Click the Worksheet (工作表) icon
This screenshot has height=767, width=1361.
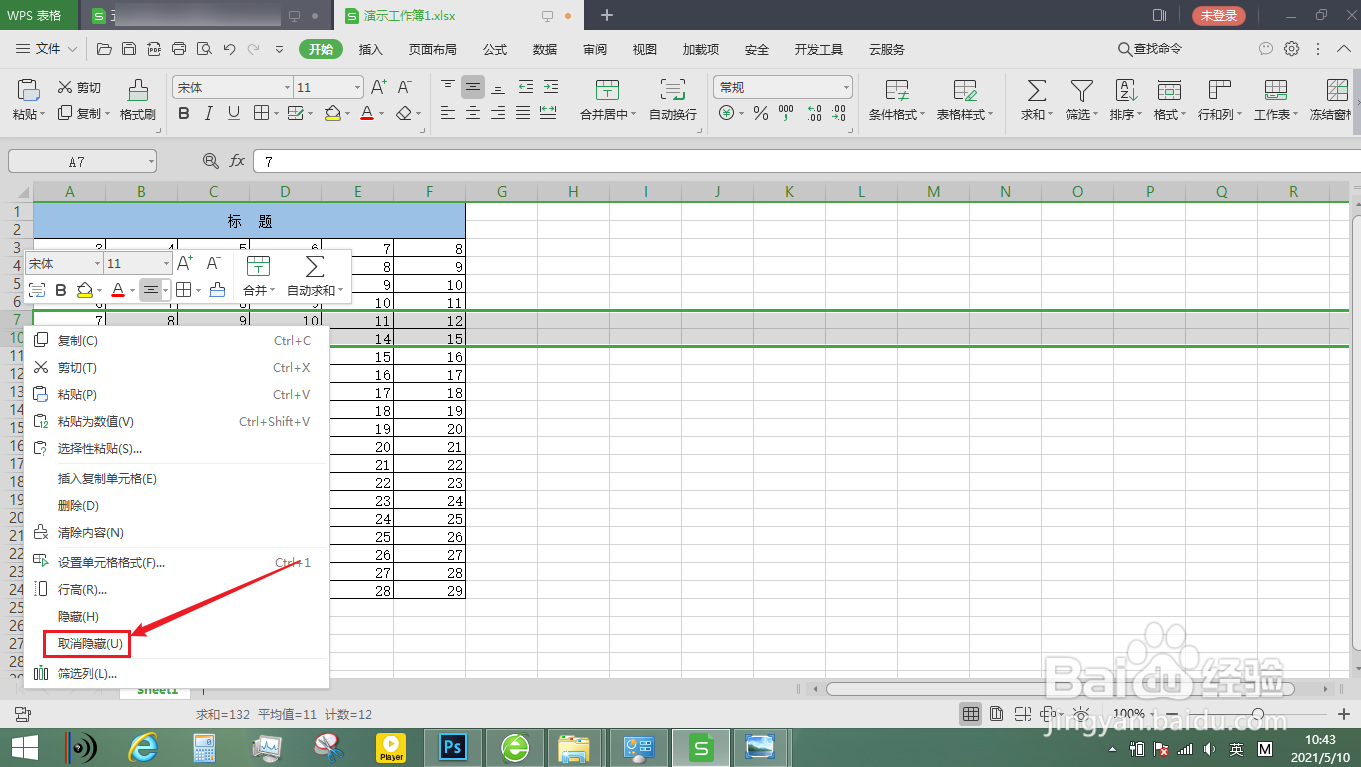pos(1275,90)
